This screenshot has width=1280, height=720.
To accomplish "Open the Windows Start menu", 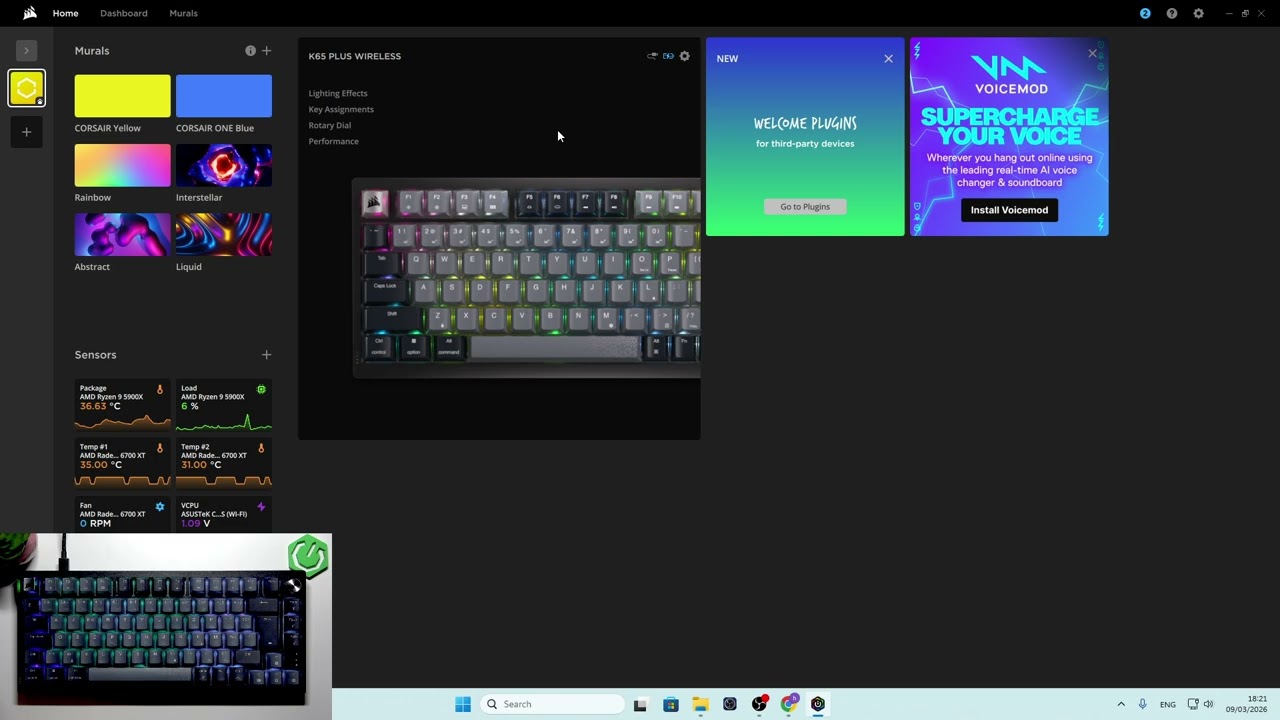I will click(x=462, y=704).
